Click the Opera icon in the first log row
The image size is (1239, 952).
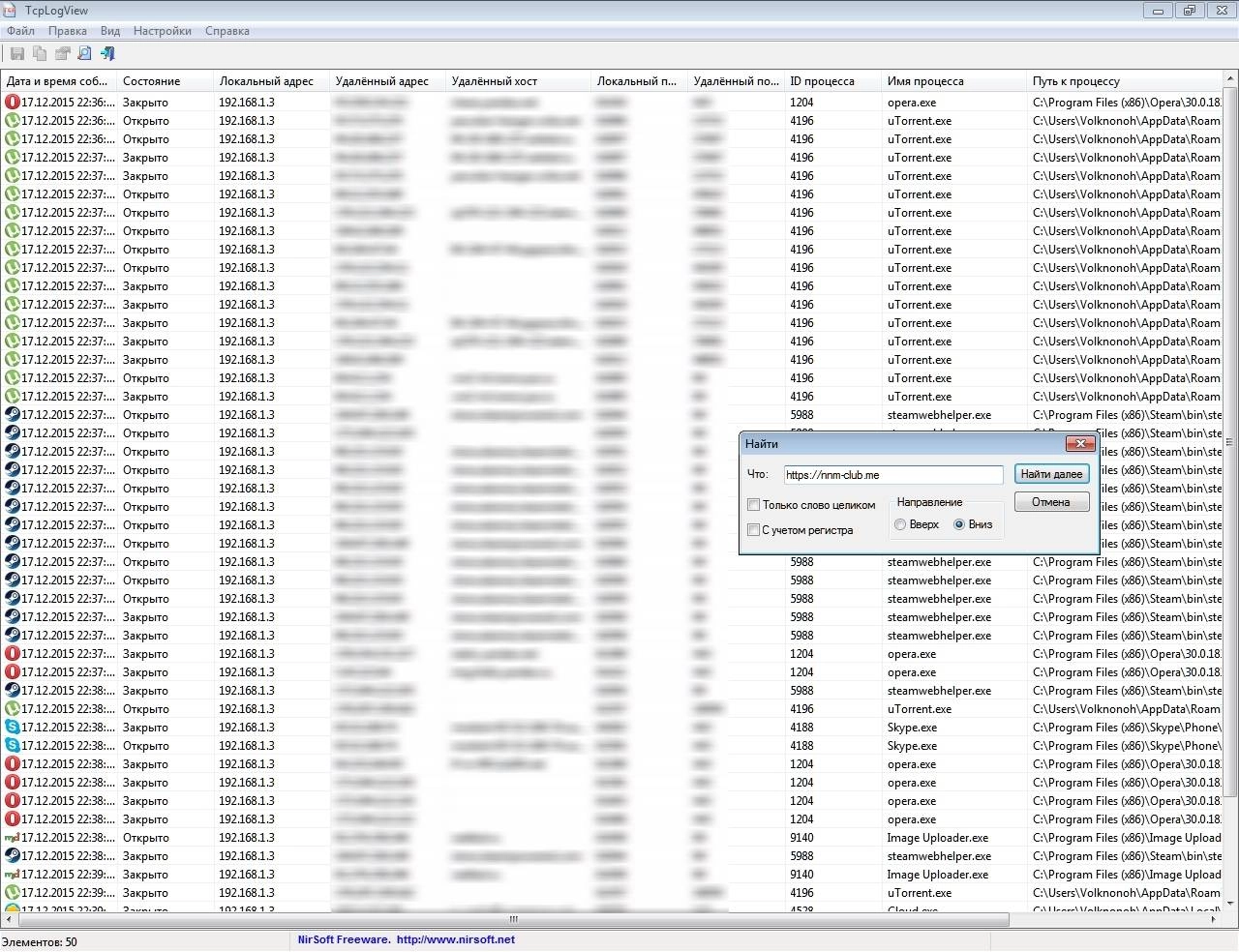pyautogui.click(x=13, y=102)
